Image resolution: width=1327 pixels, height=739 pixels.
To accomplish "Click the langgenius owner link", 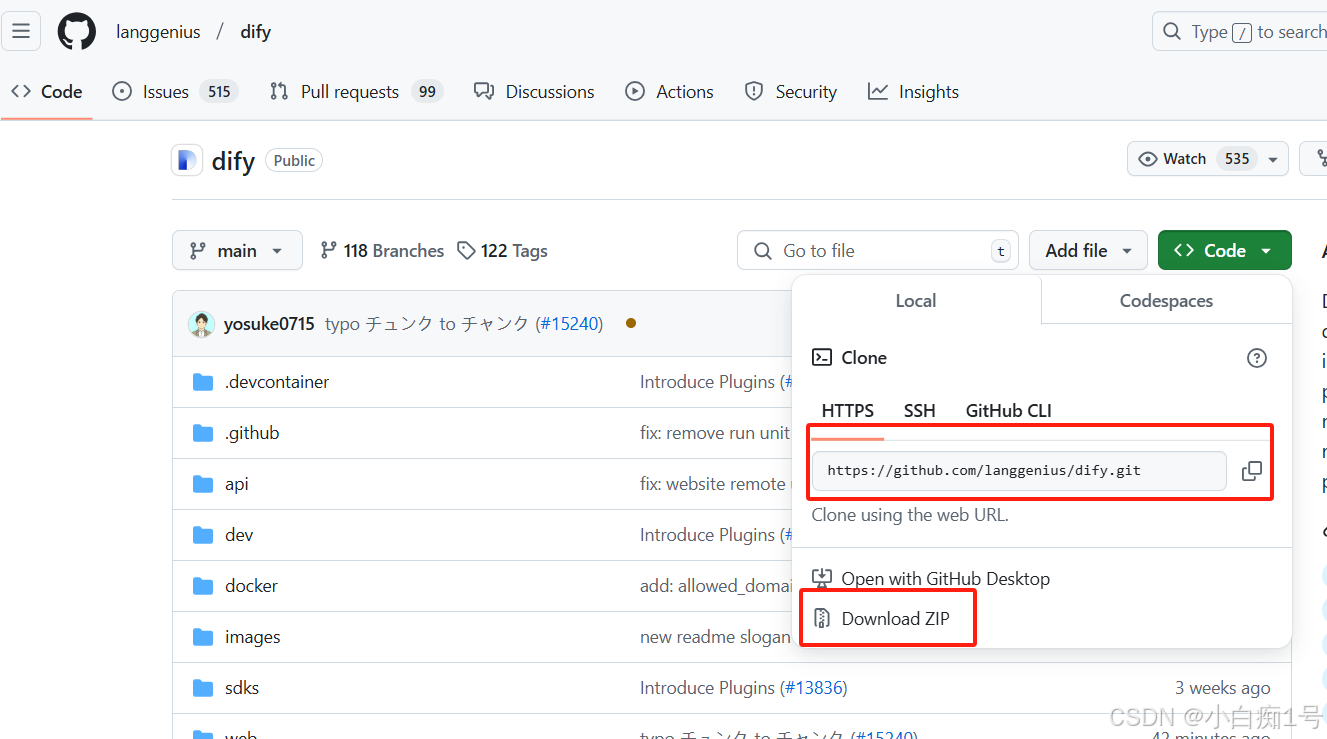I will pos(158,32).
